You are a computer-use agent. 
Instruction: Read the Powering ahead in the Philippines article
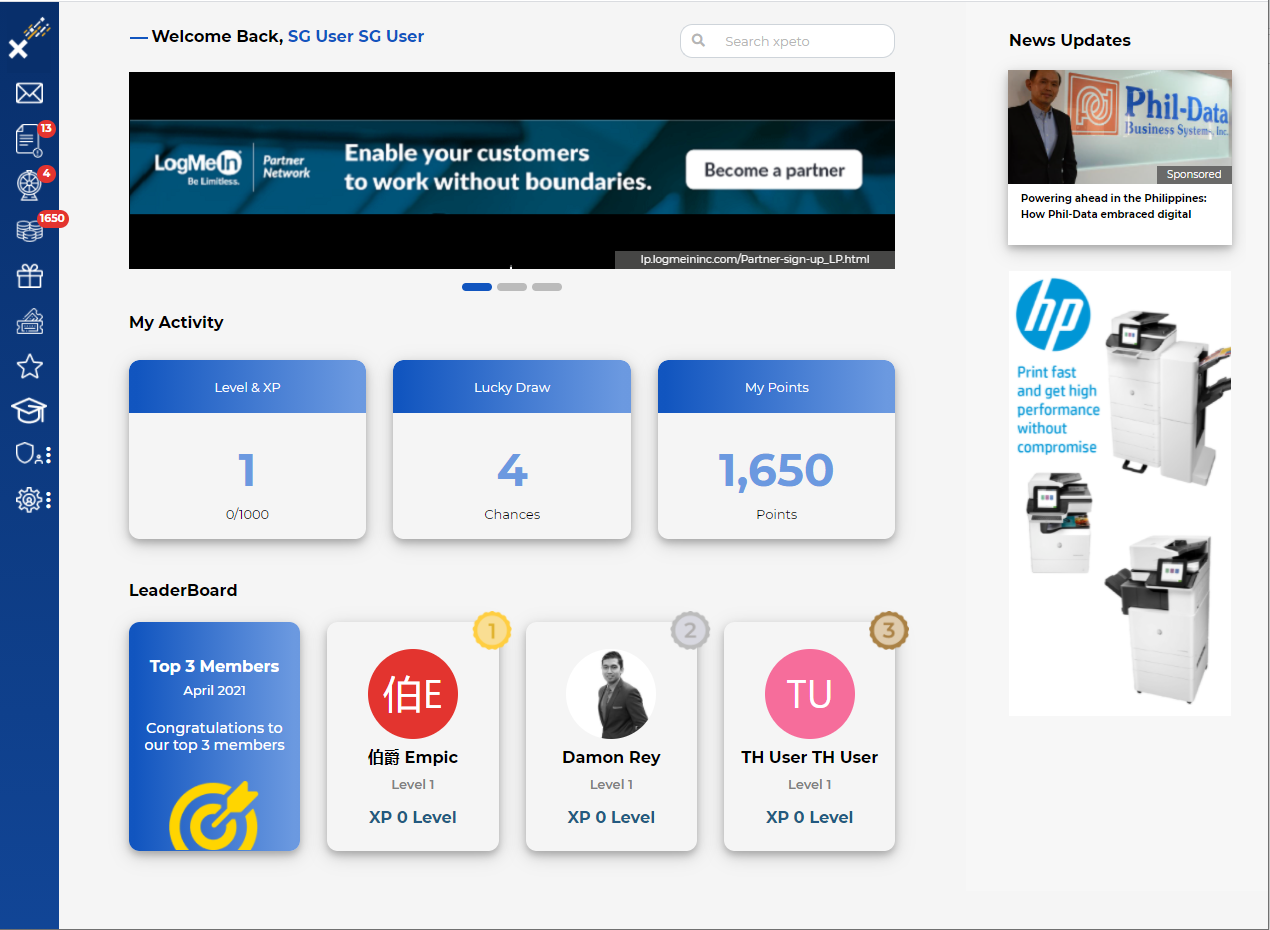click(x=1113, y=206)
